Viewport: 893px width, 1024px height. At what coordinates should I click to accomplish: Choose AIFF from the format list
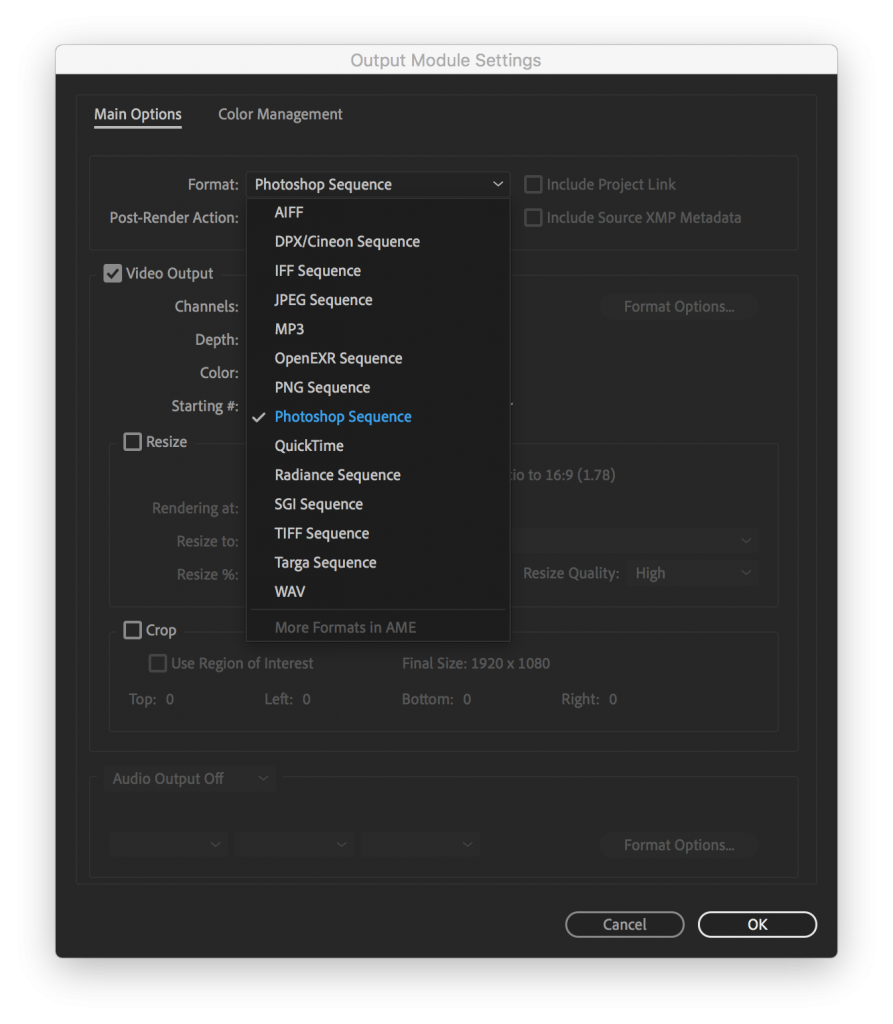(378, 213)
